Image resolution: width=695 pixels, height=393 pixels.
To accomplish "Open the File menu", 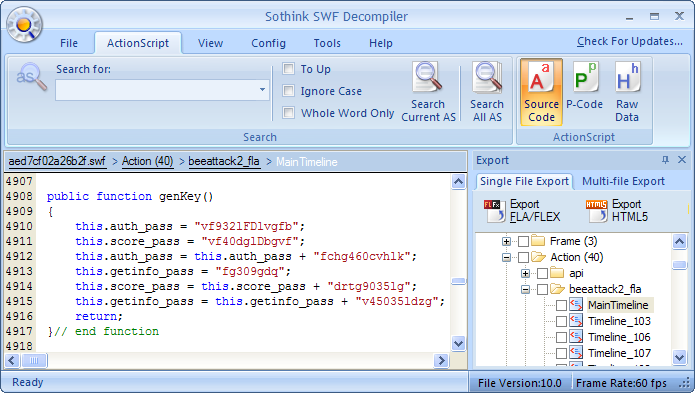I will 69,43.
